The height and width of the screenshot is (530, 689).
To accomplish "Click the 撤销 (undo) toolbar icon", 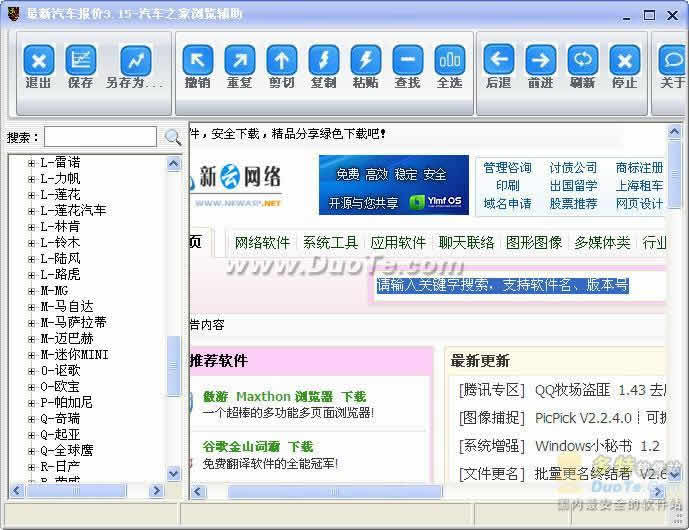I will (x=198, y=60).
